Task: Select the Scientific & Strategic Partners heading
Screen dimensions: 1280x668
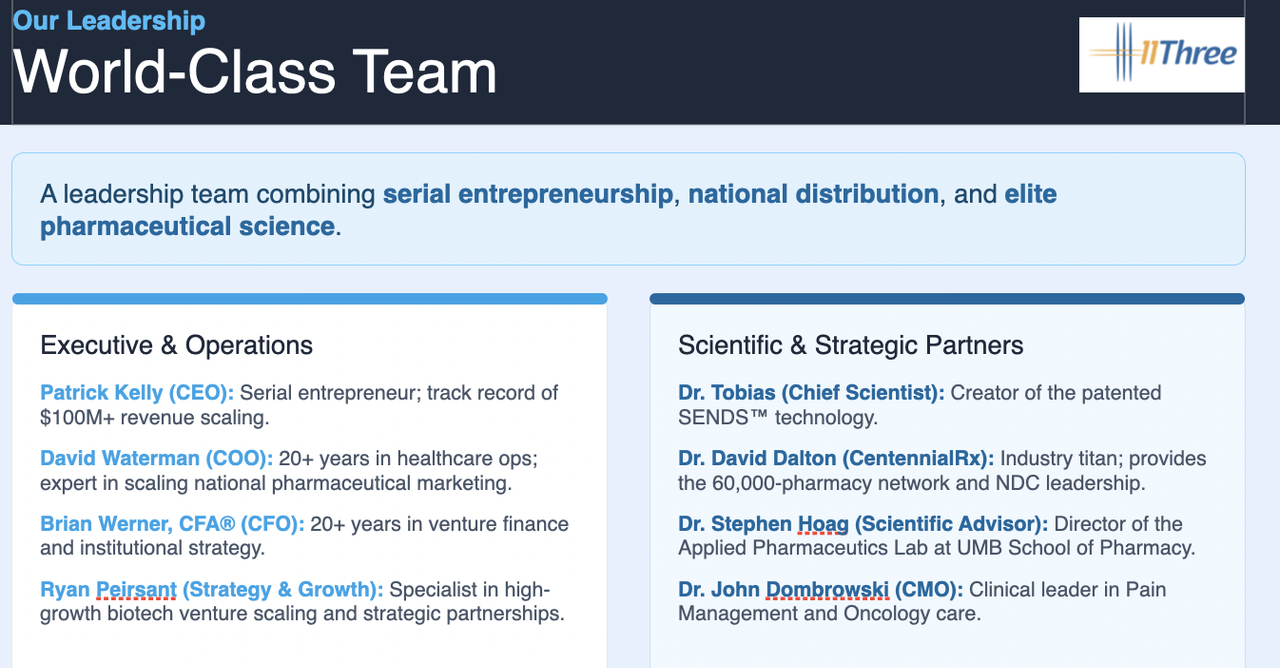Action: click(851, 346)
